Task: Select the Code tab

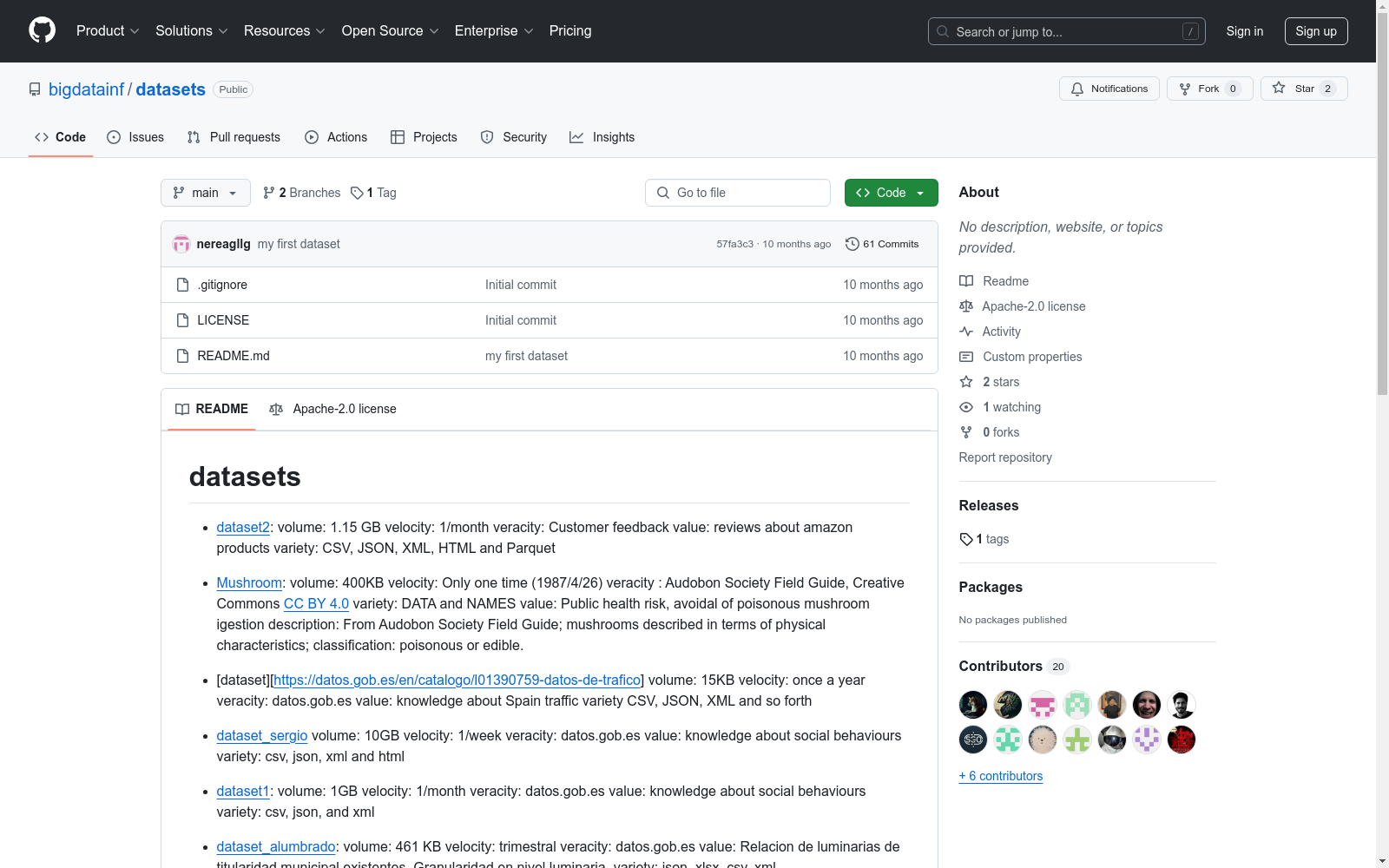Action: (61, 137)
